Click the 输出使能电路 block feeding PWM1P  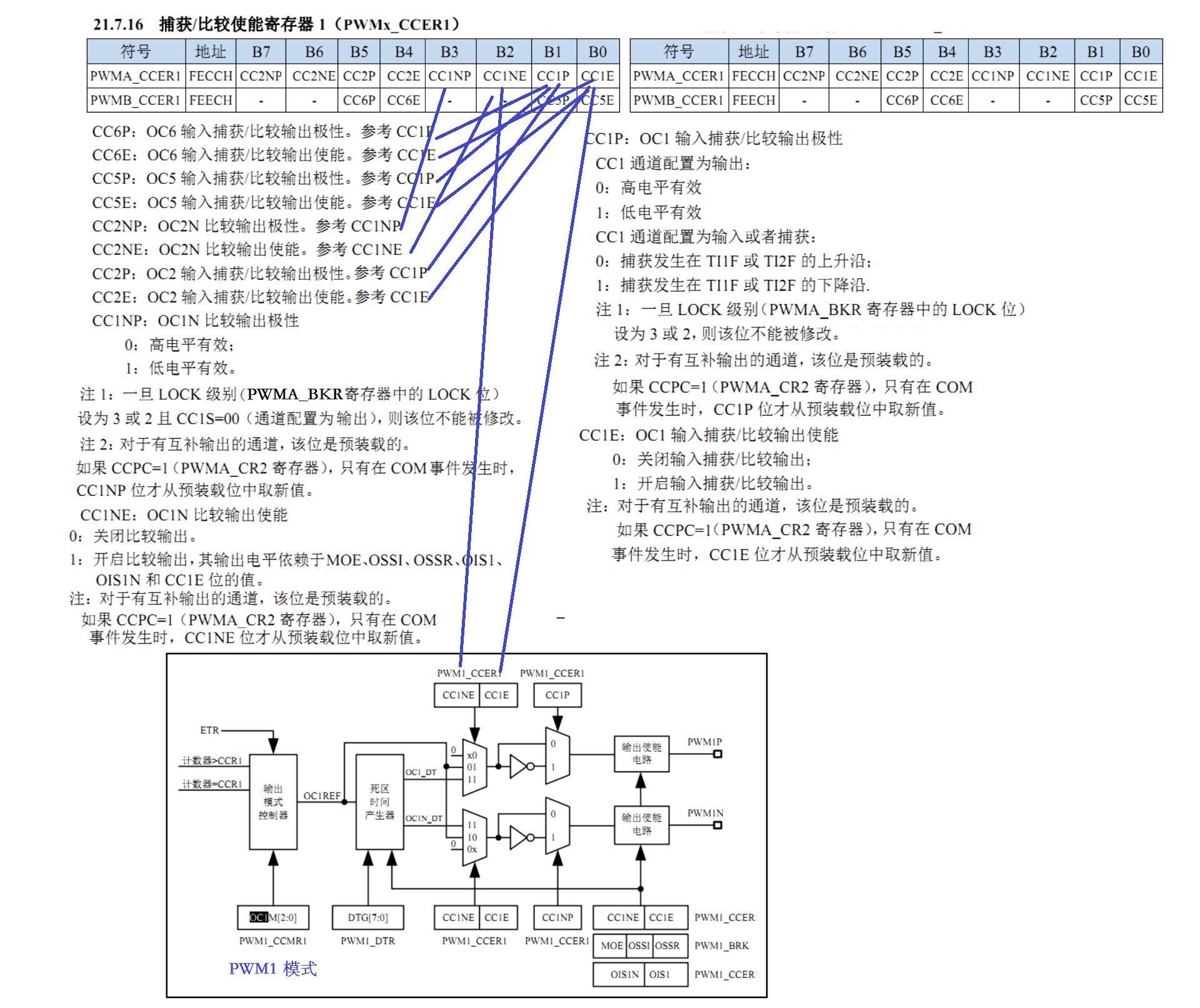(x=641, y=754)
